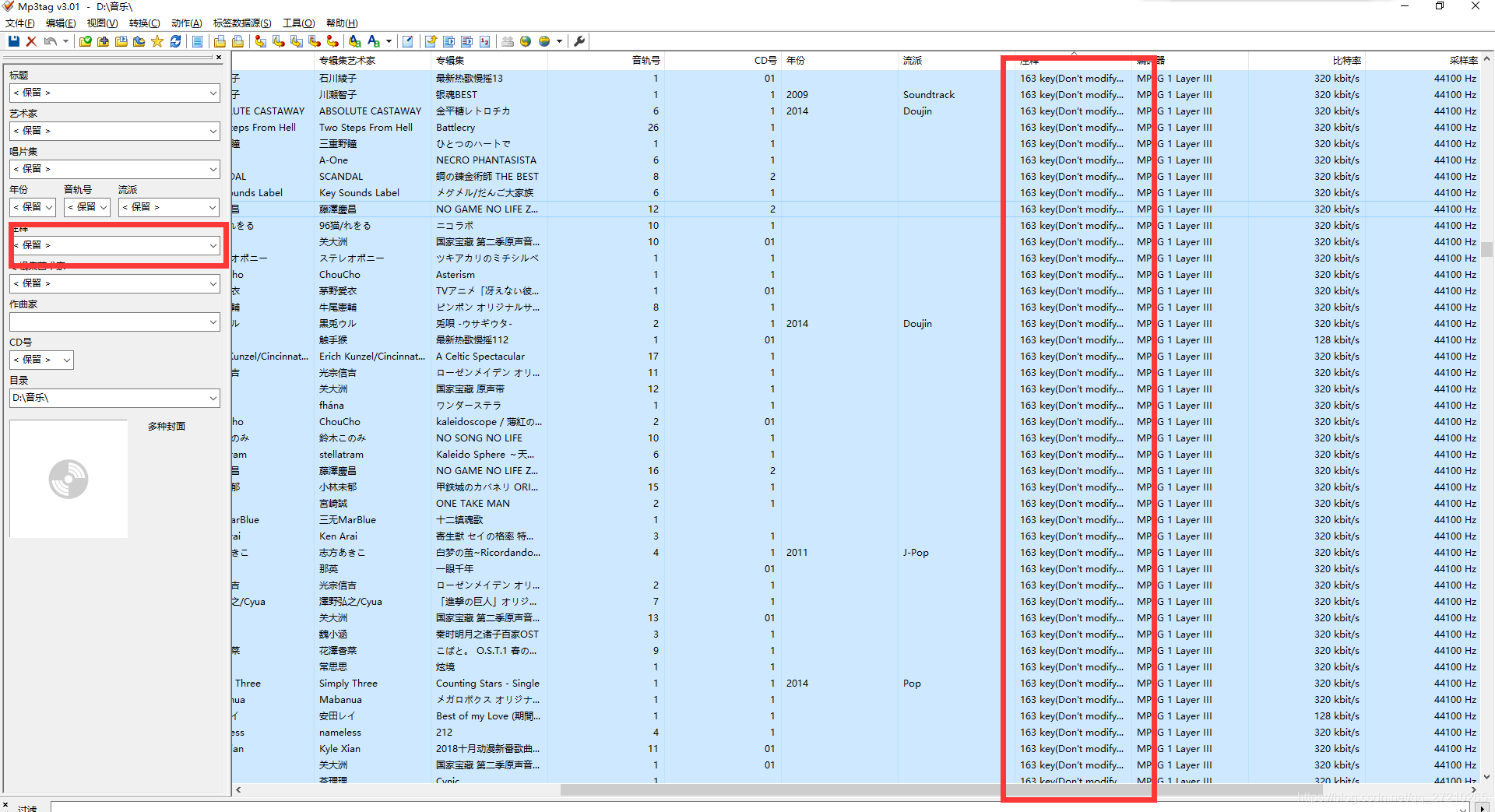Open the 文件(F) menu

pos(19,23)
